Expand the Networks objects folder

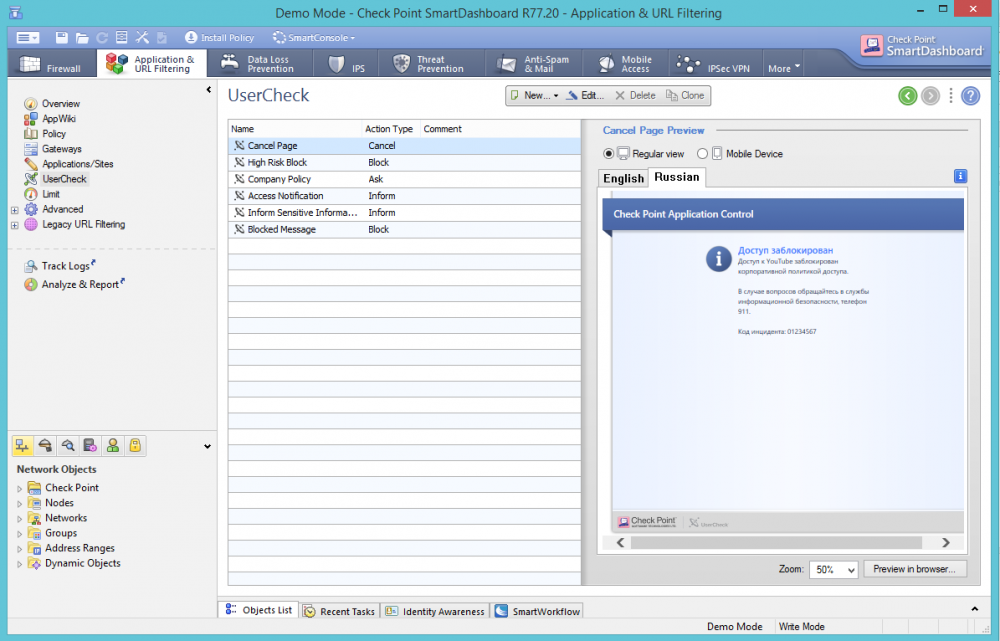[19, 519]
